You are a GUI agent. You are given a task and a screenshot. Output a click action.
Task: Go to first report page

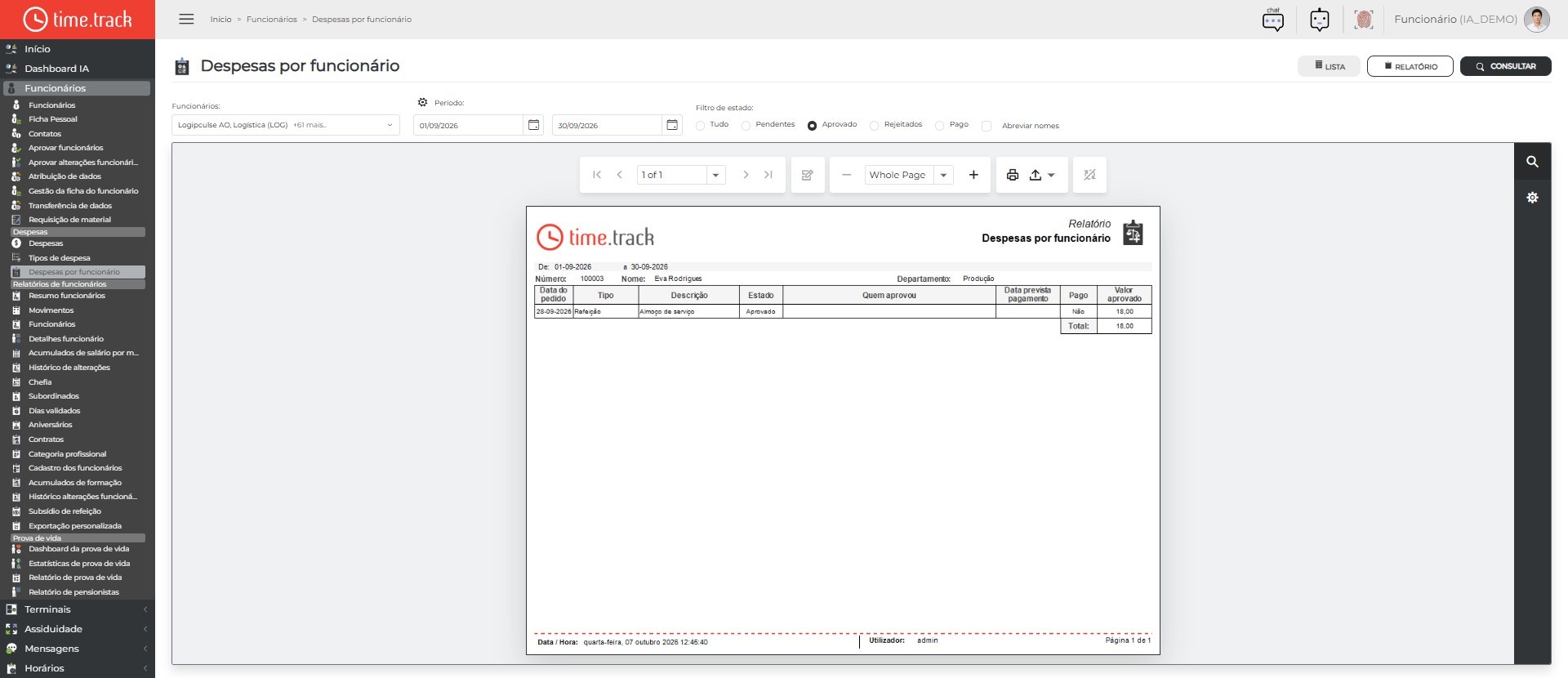tap(597, 175)
